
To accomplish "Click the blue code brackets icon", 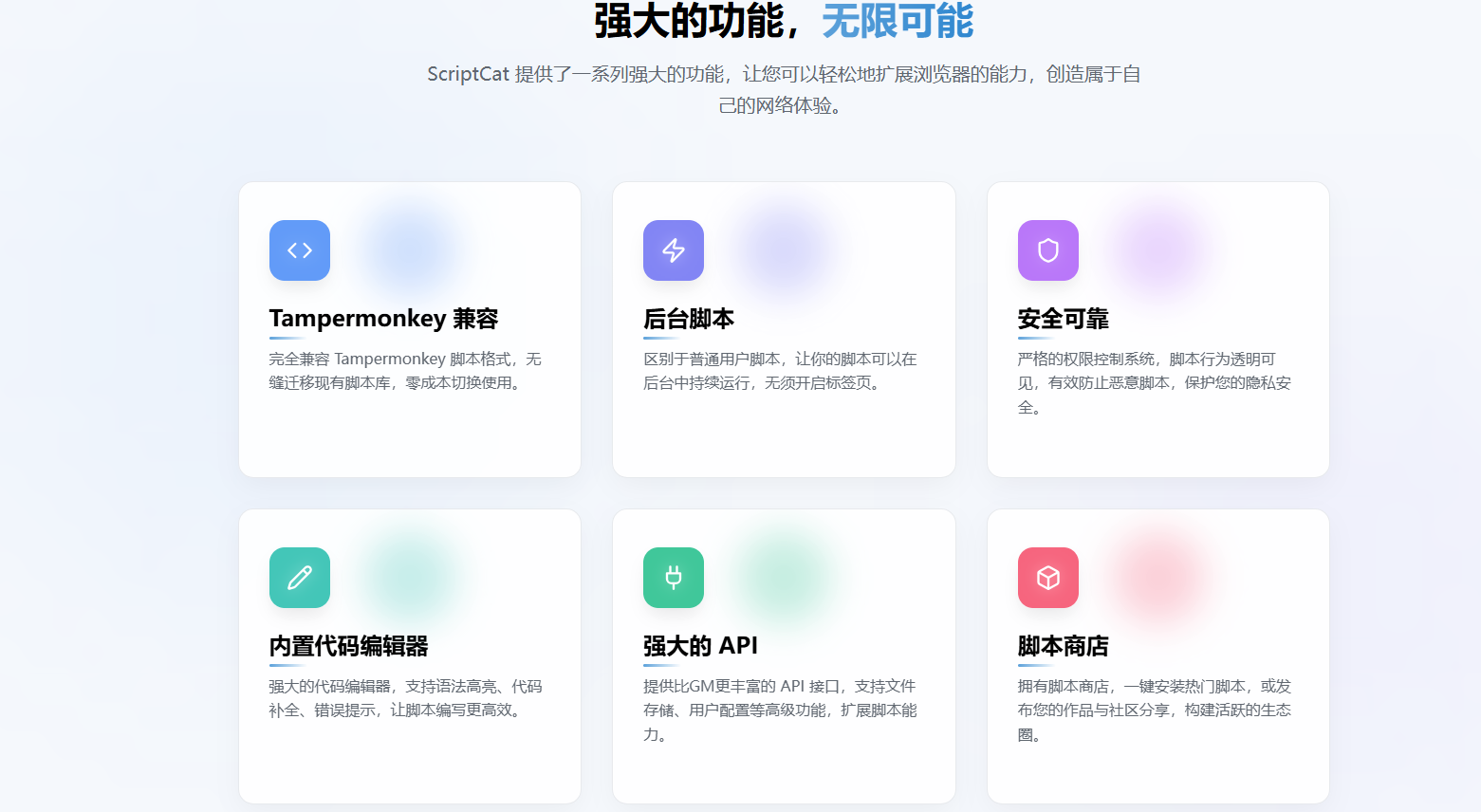I will [300, 250].
